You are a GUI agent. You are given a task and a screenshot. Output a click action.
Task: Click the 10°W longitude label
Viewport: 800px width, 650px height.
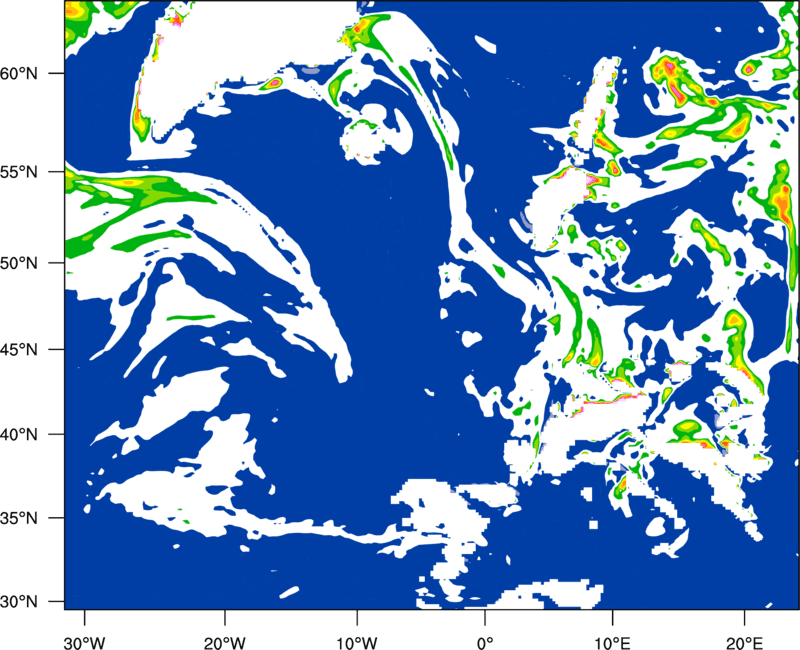(x=356, y=643)
